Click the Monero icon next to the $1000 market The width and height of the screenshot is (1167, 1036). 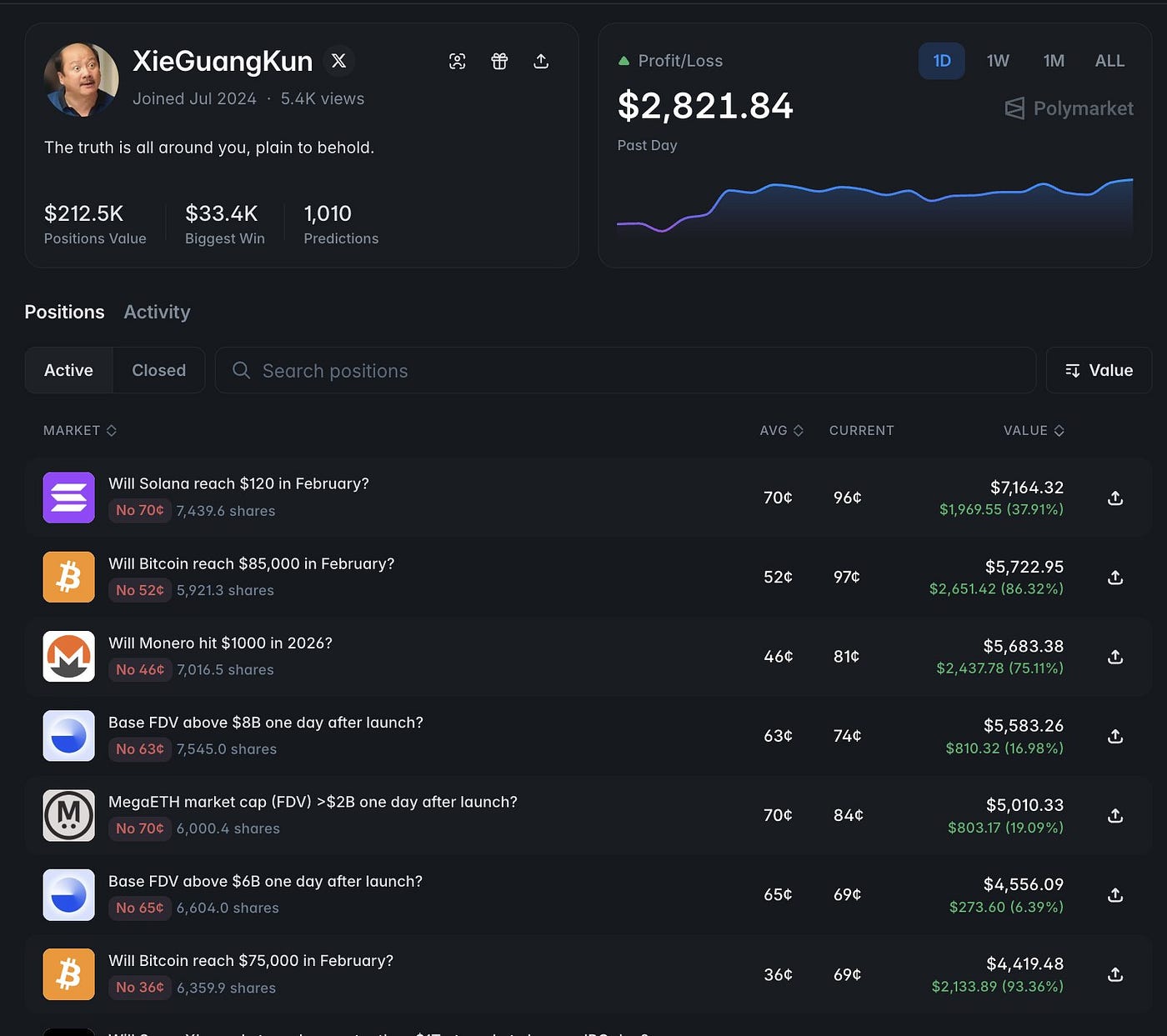[x=68, y=656]
